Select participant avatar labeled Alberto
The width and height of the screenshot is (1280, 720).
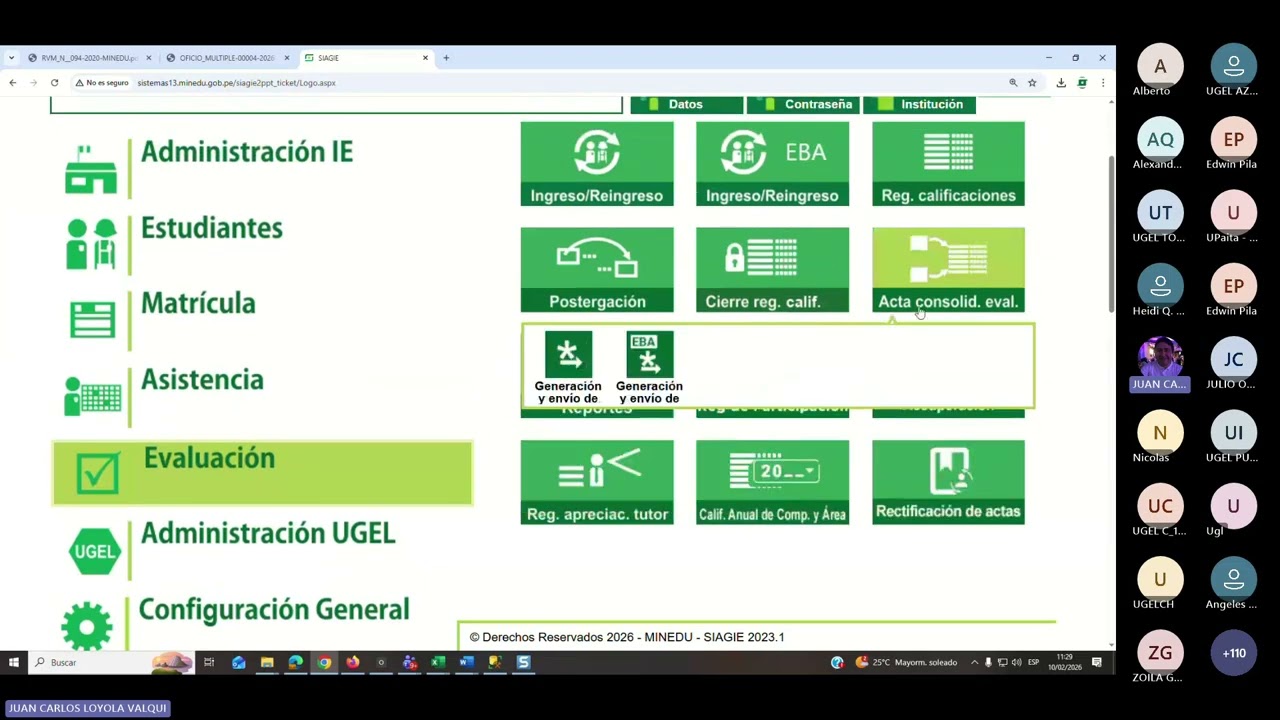[x=1160, y=67]
